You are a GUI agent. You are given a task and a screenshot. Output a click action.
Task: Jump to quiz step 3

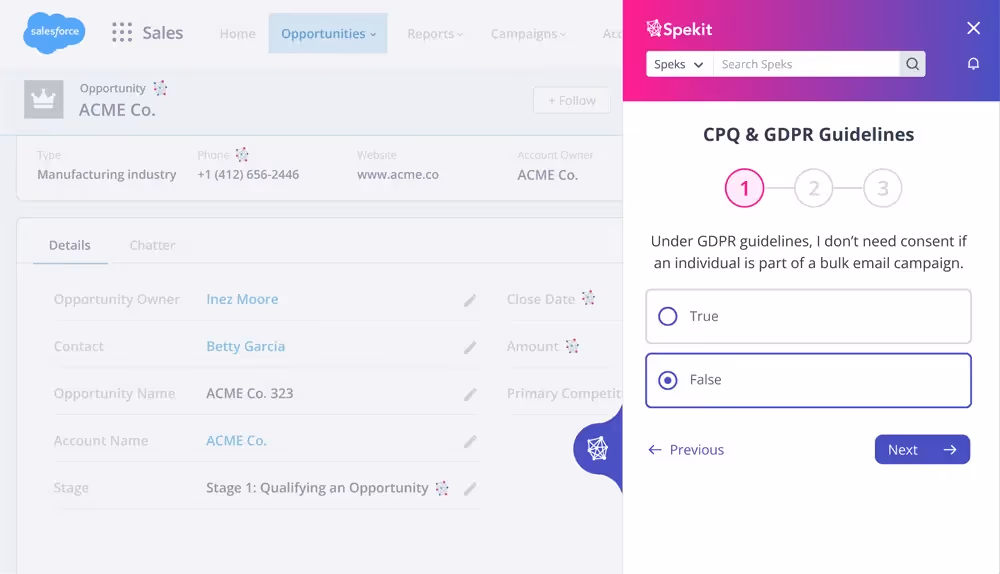point(883,188)
